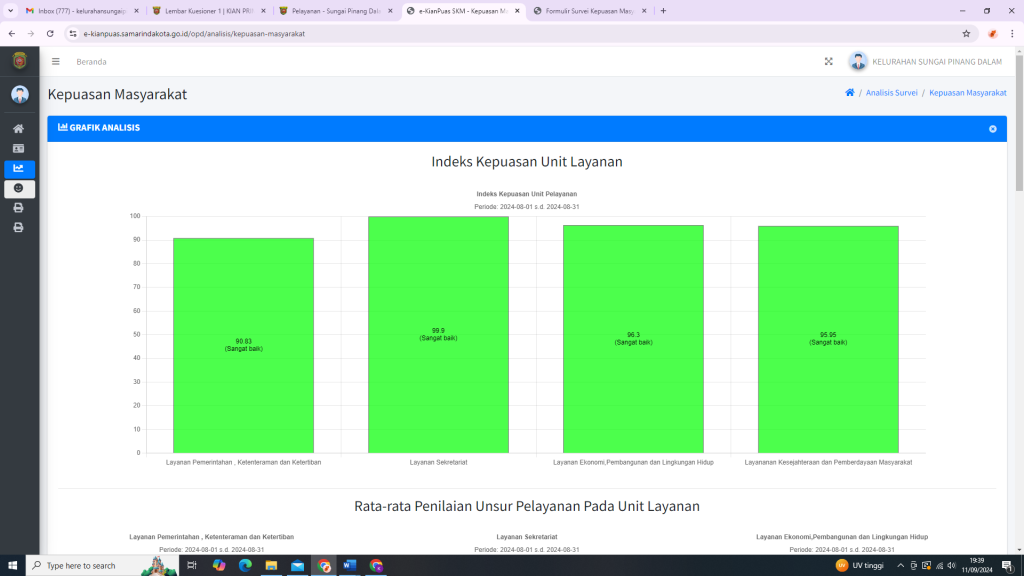Click the Samarinda crest logo

pos(20,61)
